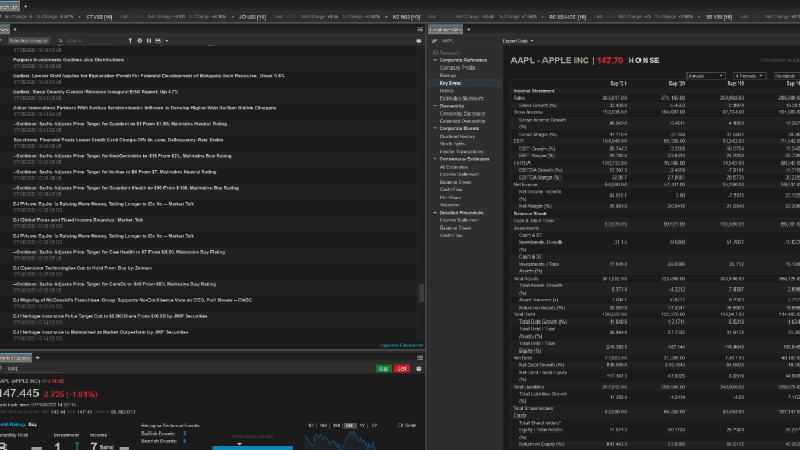
Task: Collapse the Consensus Estimates tree section
Action: click(435, 159)
